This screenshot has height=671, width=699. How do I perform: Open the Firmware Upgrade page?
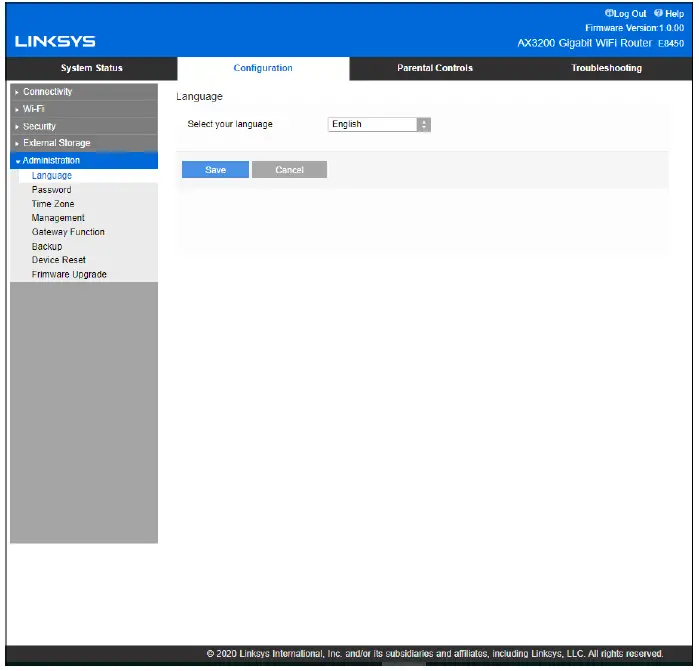[x=69, y=275]
